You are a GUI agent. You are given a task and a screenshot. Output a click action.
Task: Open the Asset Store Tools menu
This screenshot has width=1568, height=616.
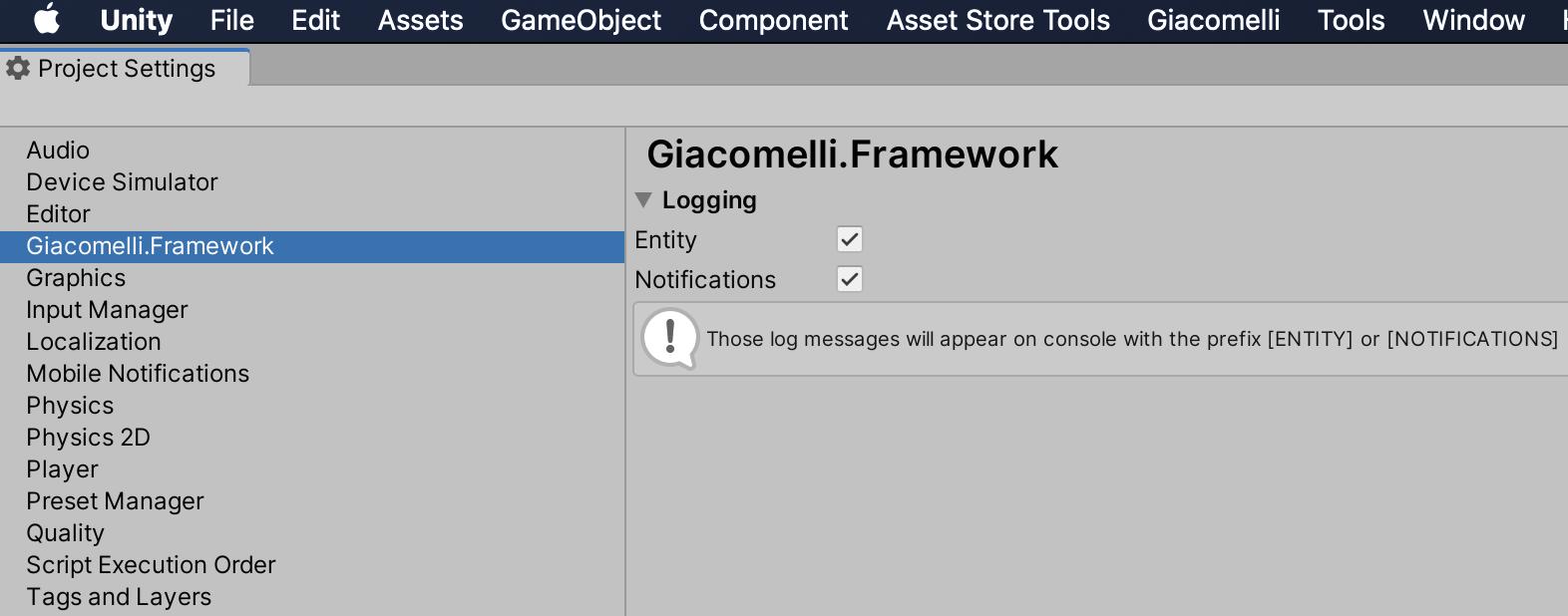pyautogui.click(x=997, y=20)
